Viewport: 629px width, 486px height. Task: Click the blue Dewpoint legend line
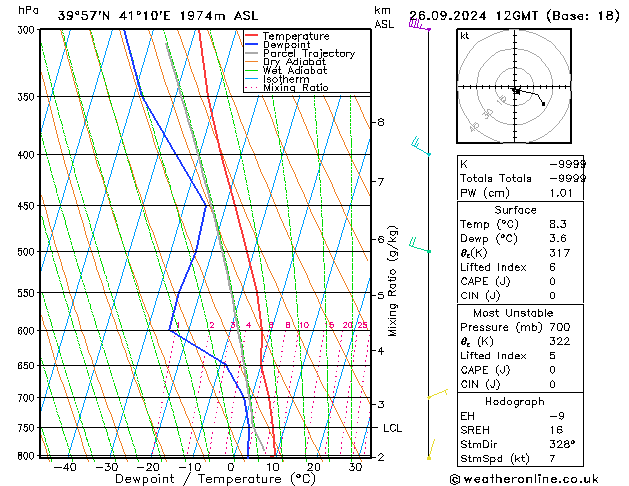(252, 44)
